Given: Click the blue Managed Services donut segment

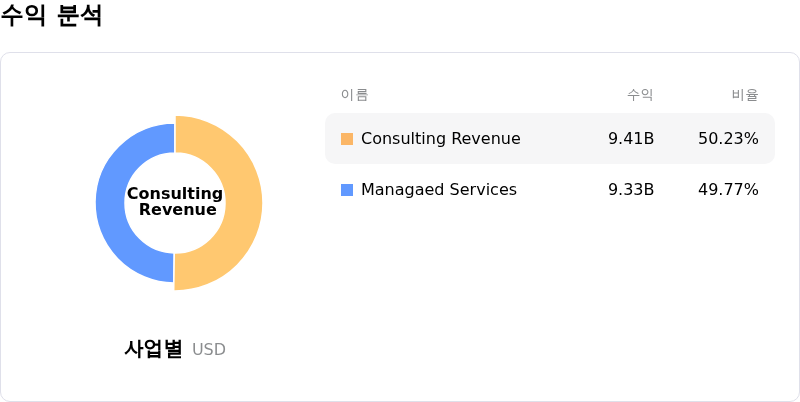Looking at the screenshot, I should pos(110,203).
